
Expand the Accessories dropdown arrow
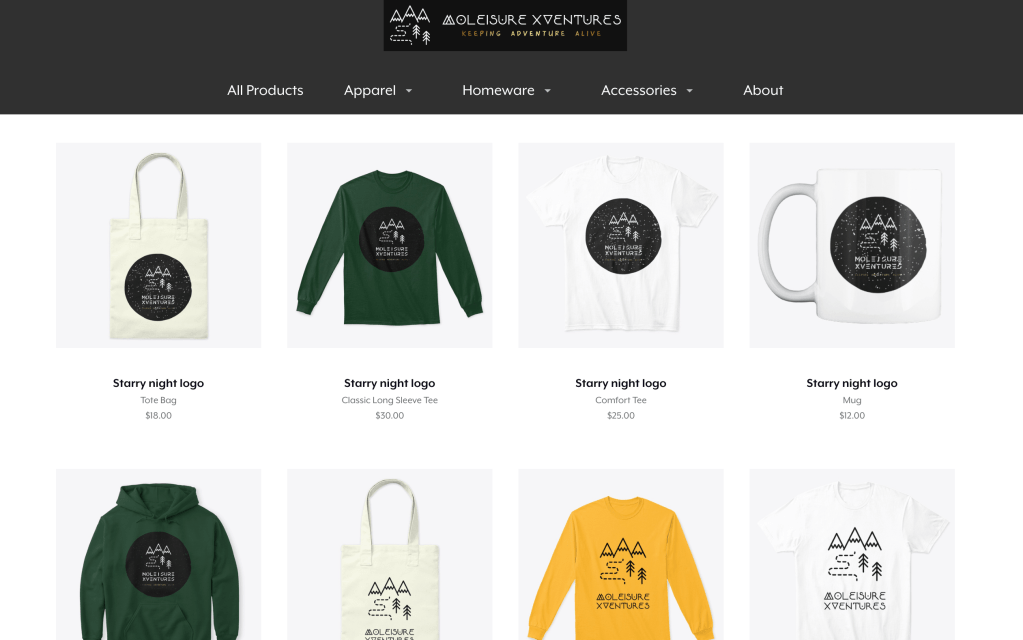[x=689, y=91]
